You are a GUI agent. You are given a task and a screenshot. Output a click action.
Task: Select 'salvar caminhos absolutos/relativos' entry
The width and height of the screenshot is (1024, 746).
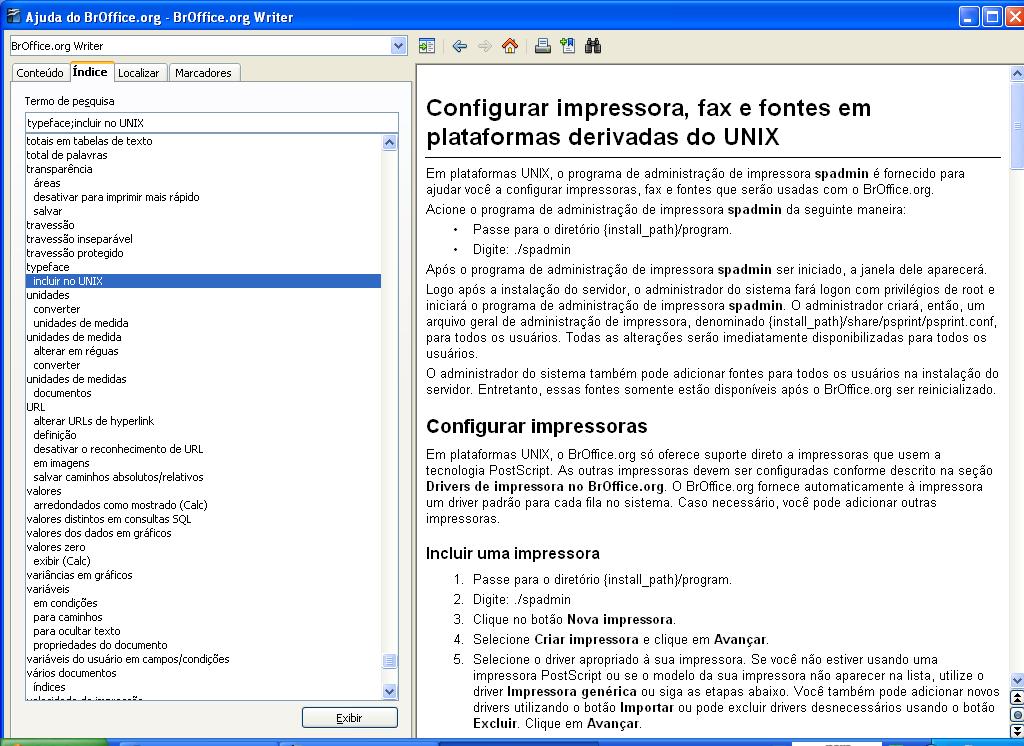118,478
